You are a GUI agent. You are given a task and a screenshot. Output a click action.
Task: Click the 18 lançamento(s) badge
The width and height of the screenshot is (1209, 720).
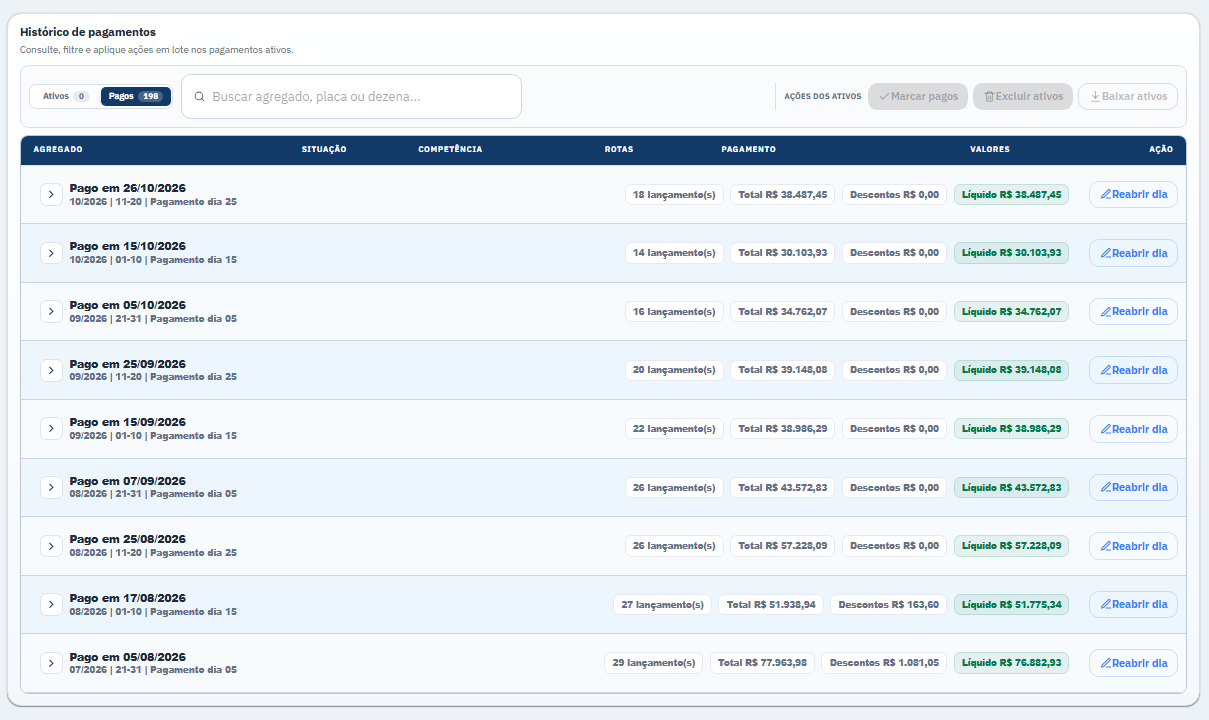pos(674,194)
